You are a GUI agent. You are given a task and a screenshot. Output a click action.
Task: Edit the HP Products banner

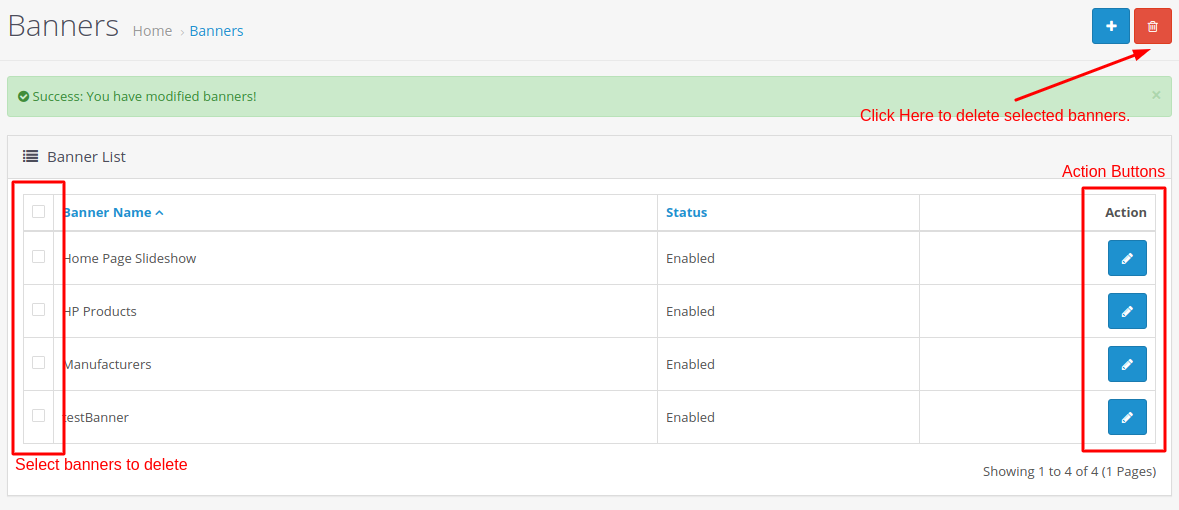1127,311
